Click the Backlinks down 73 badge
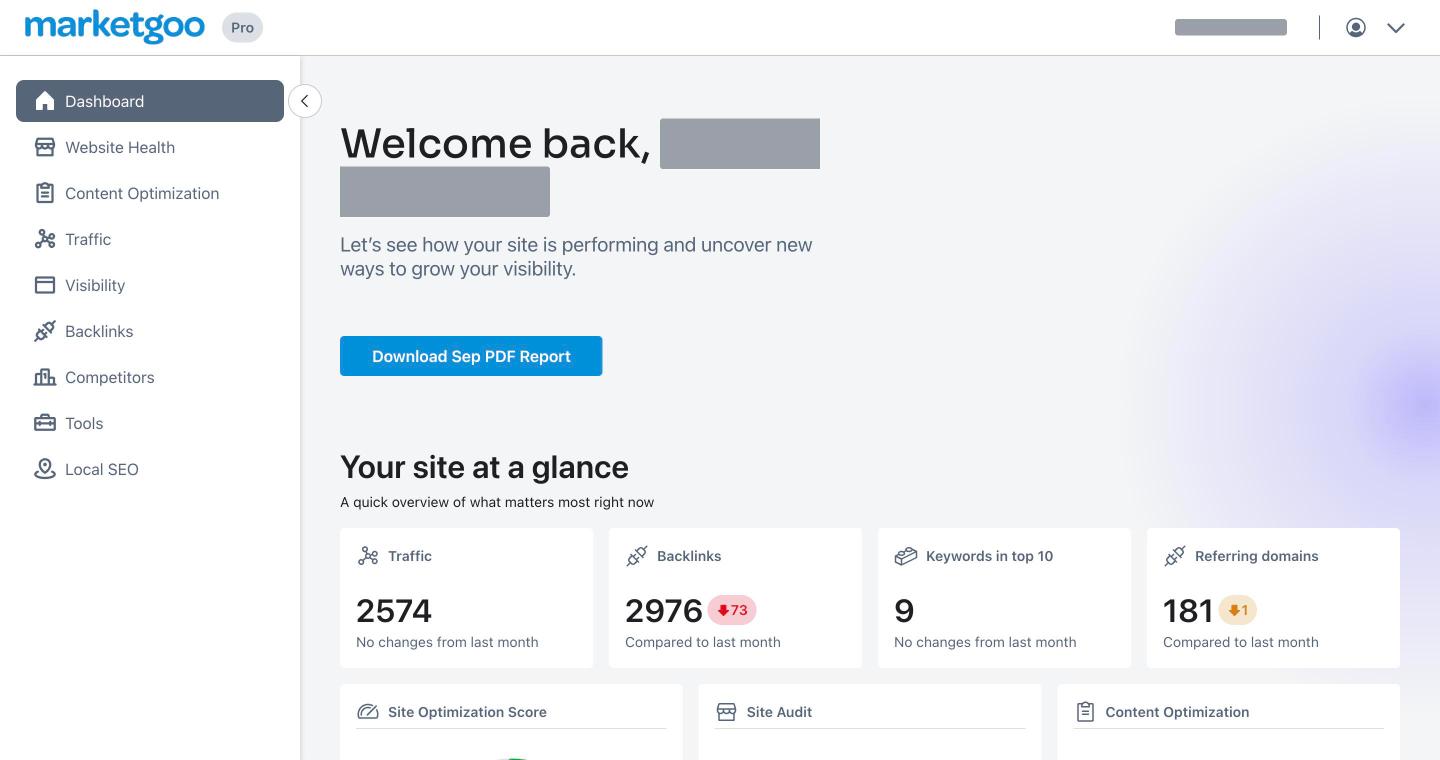 click(732, 610)
